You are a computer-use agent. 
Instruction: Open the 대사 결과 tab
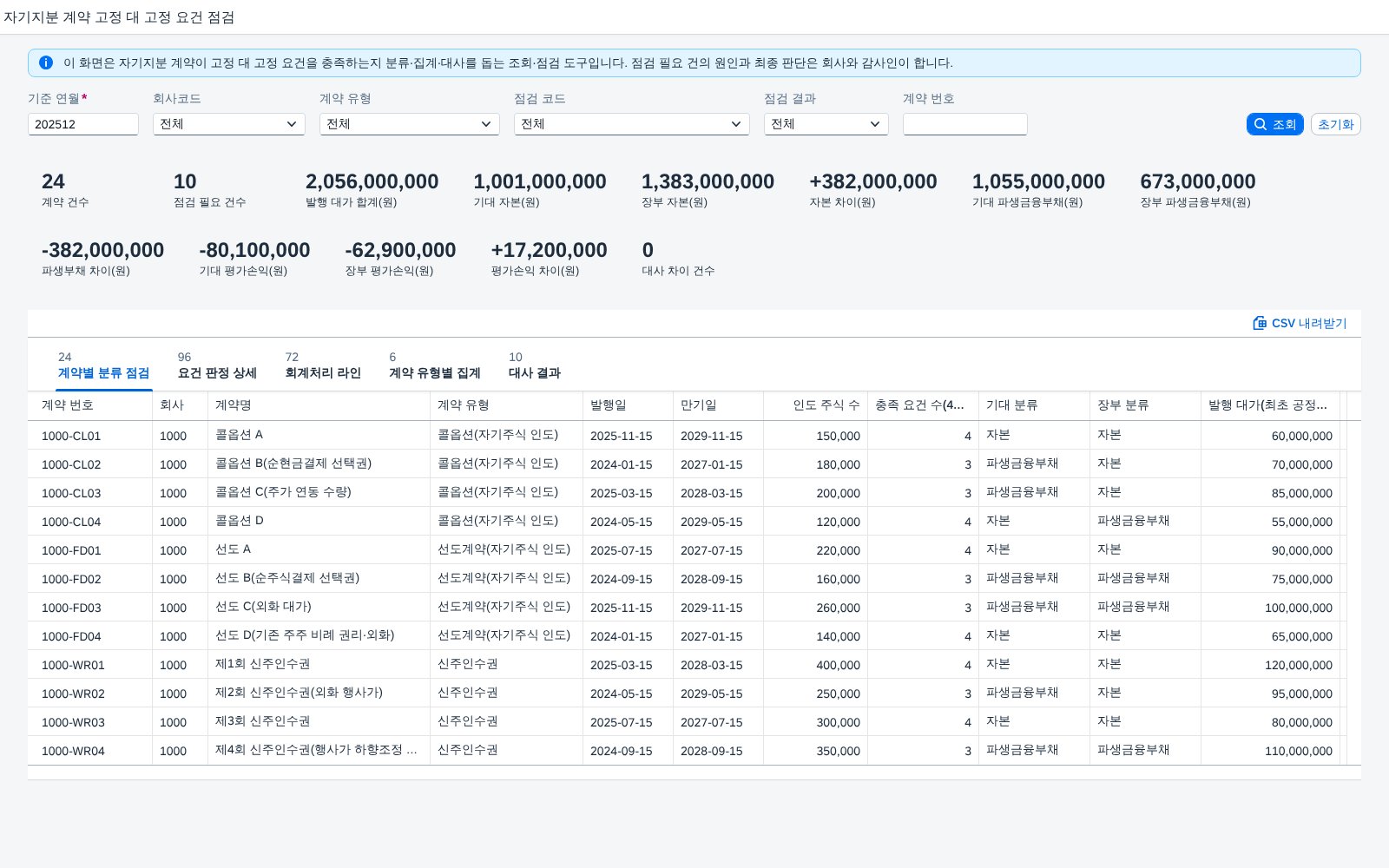click(535, 365)
